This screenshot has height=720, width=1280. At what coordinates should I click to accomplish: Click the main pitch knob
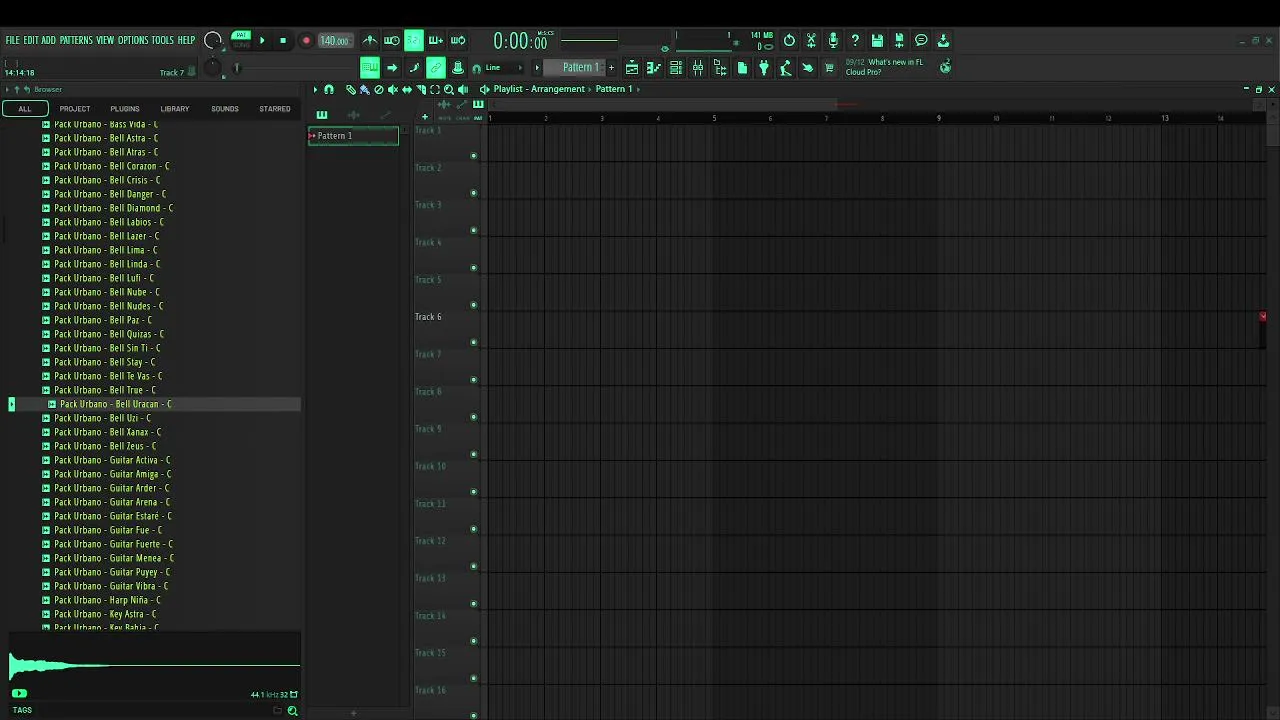[212, 68]
